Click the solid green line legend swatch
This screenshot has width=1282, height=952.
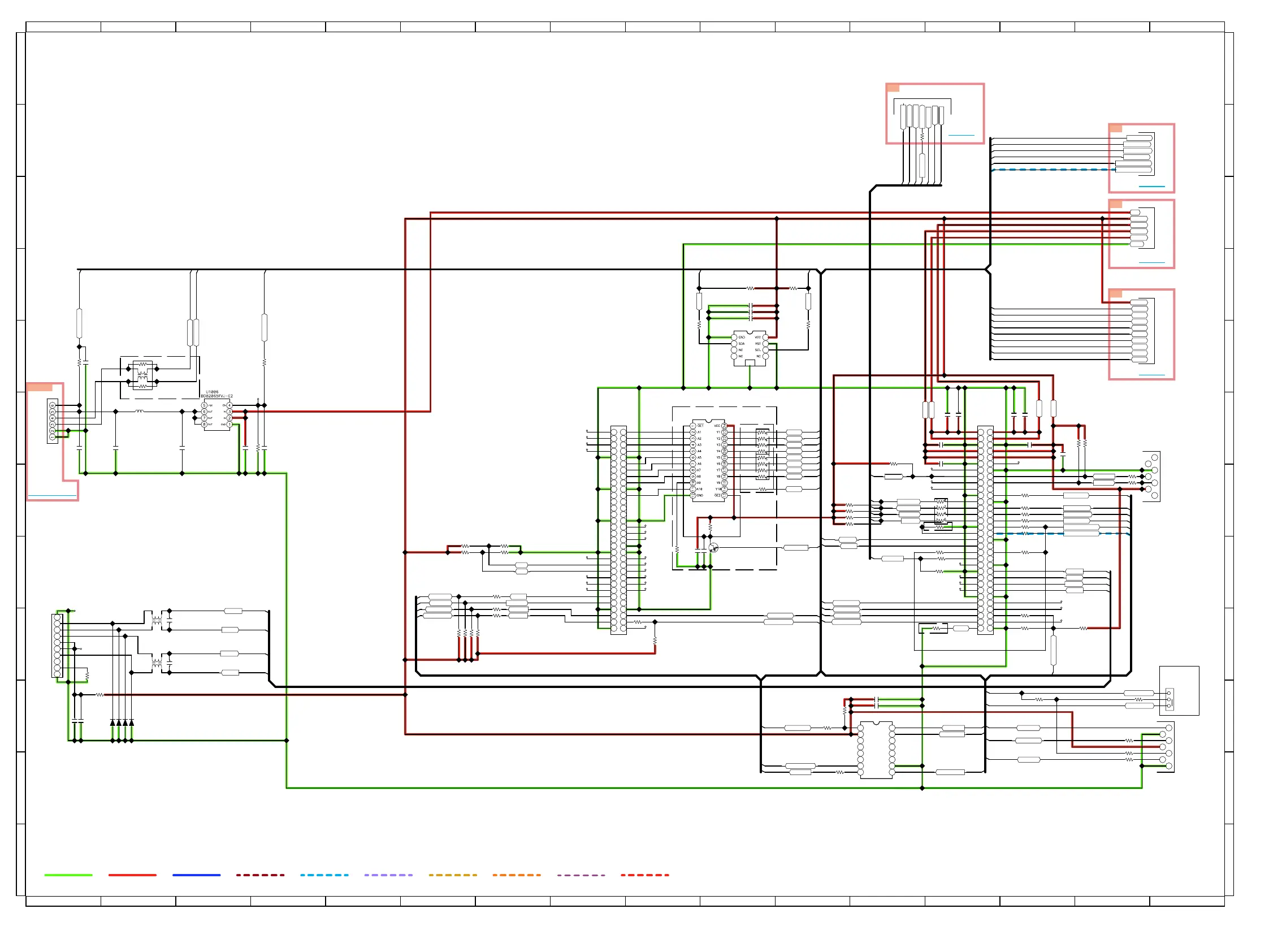(68, 875)
